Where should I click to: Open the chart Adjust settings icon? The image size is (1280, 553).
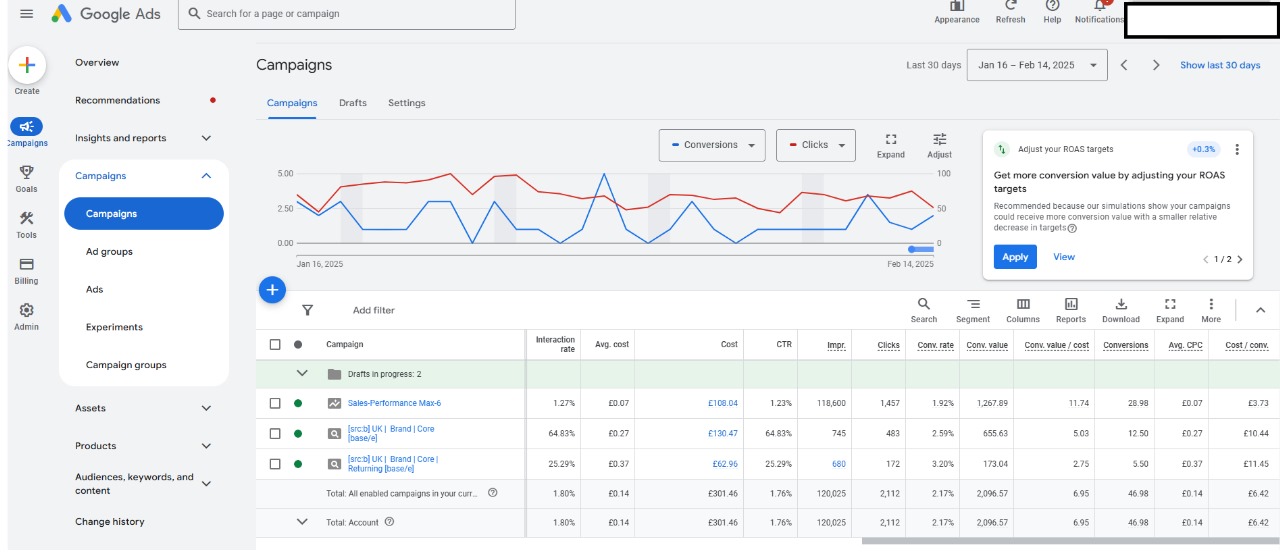point(940,139)
